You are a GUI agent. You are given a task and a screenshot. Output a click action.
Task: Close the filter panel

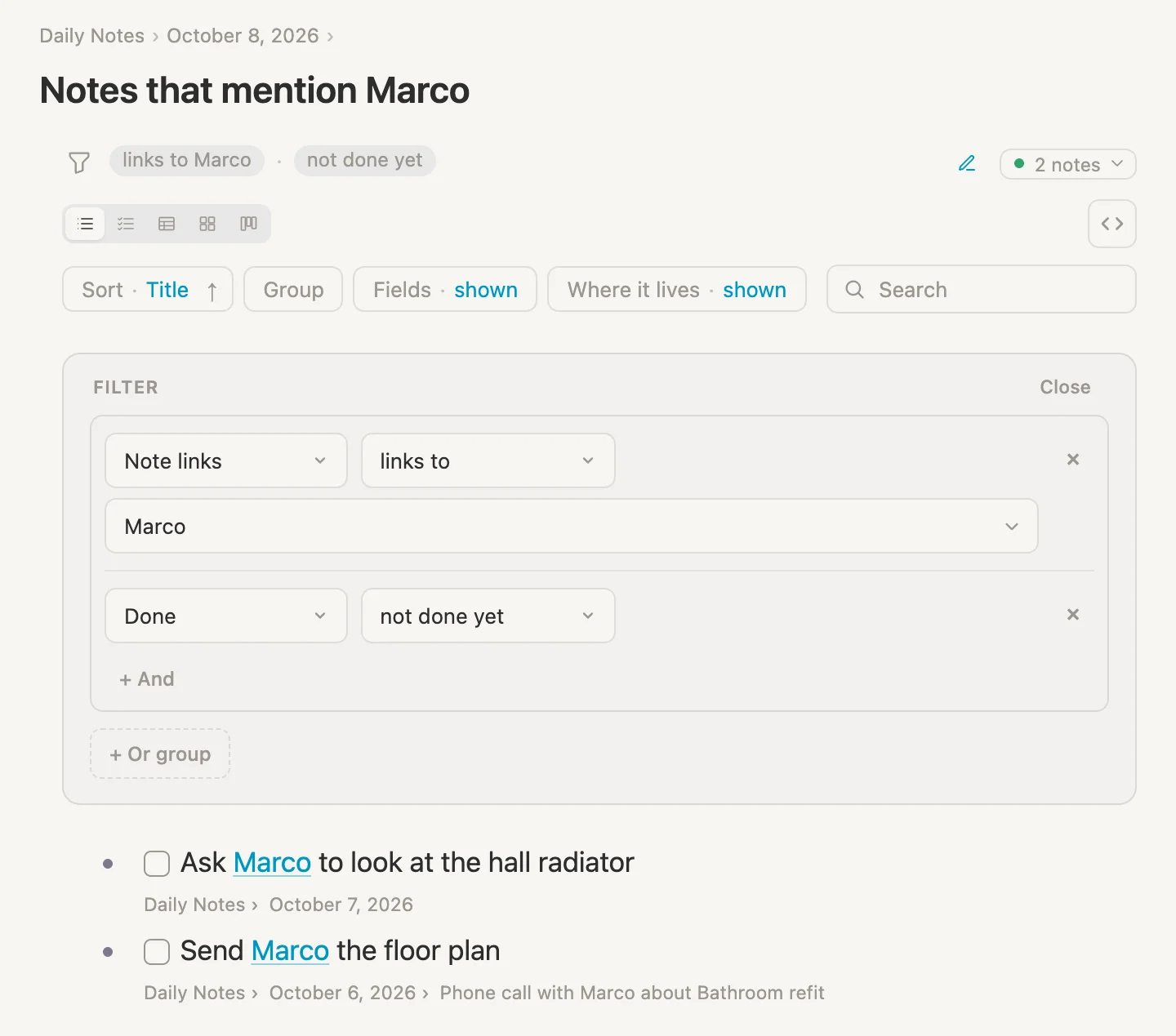point(1065,387)
